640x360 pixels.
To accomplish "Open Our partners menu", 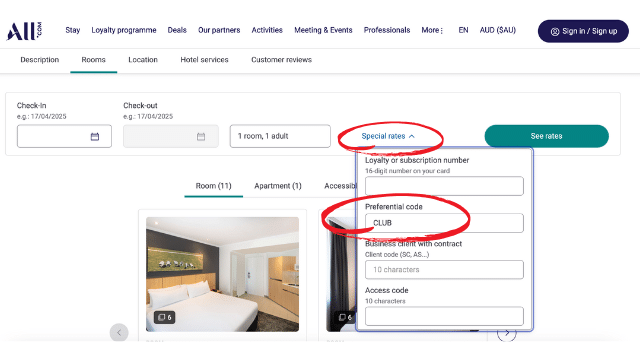I will (219, 30).
